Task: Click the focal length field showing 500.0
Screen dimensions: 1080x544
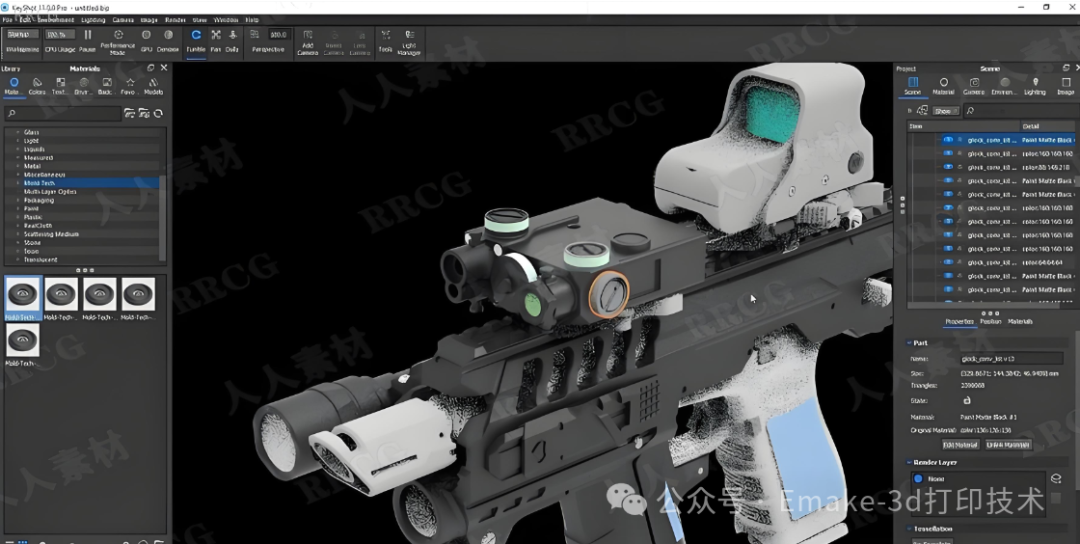Action: (x=278, y=34)
